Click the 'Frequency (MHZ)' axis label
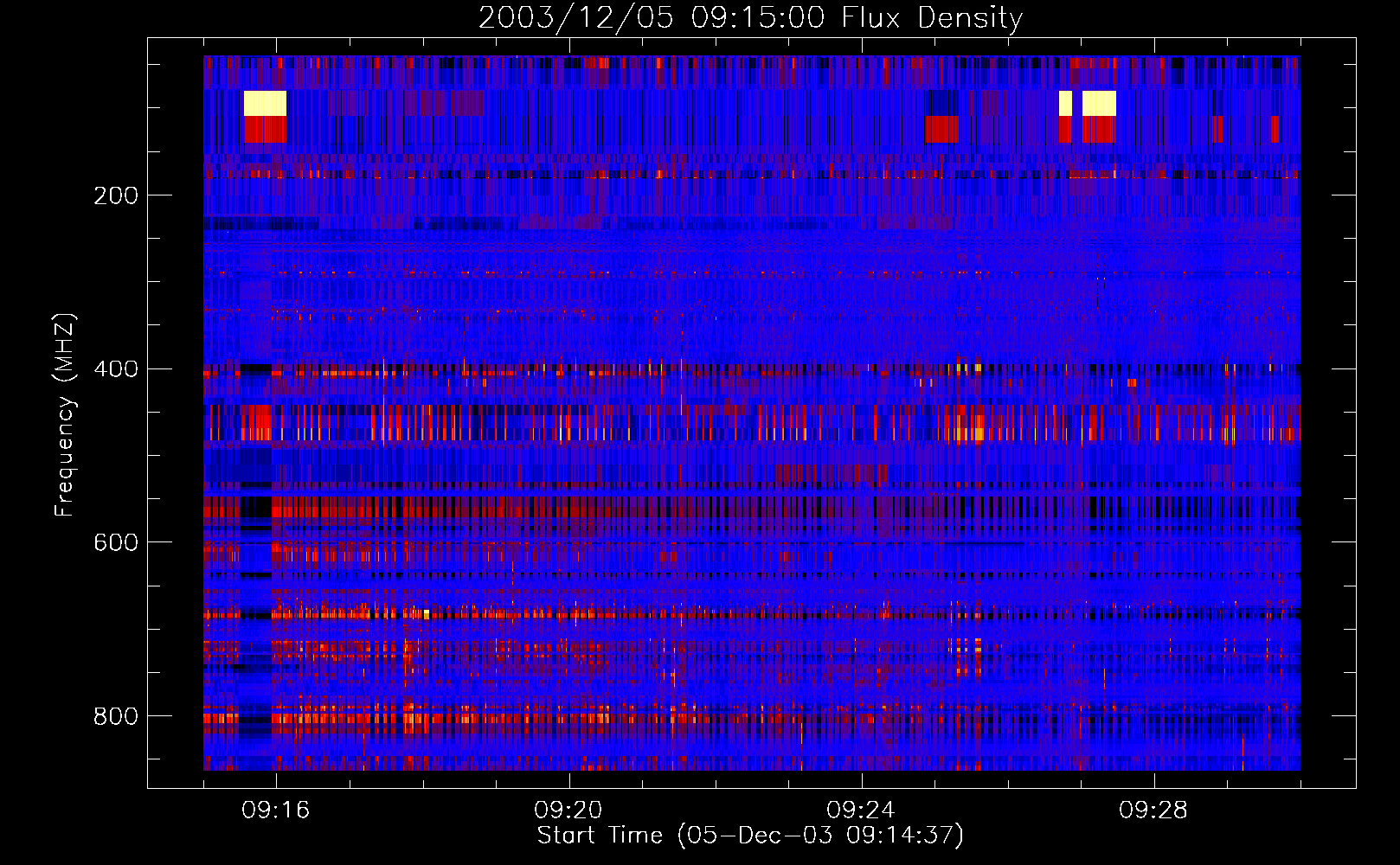The image size is (1400, 865). (x=64, y=415)
